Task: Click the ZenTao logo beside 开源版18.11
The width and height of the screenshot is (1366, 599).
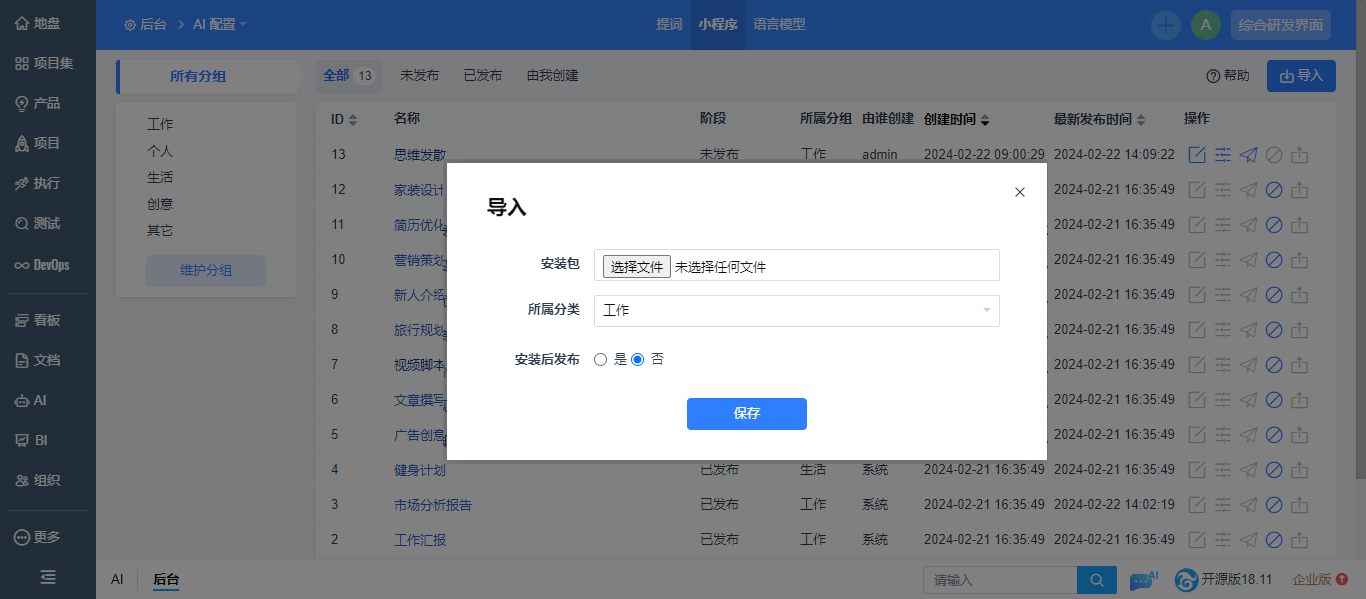Action: [1186, 580]
